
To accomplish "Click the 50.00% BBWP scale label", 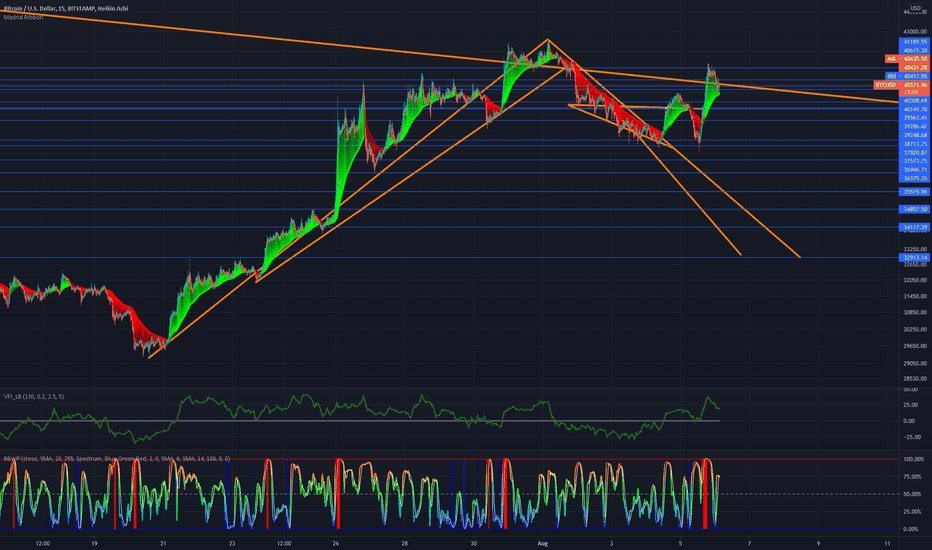I will (x=914, y=494).
